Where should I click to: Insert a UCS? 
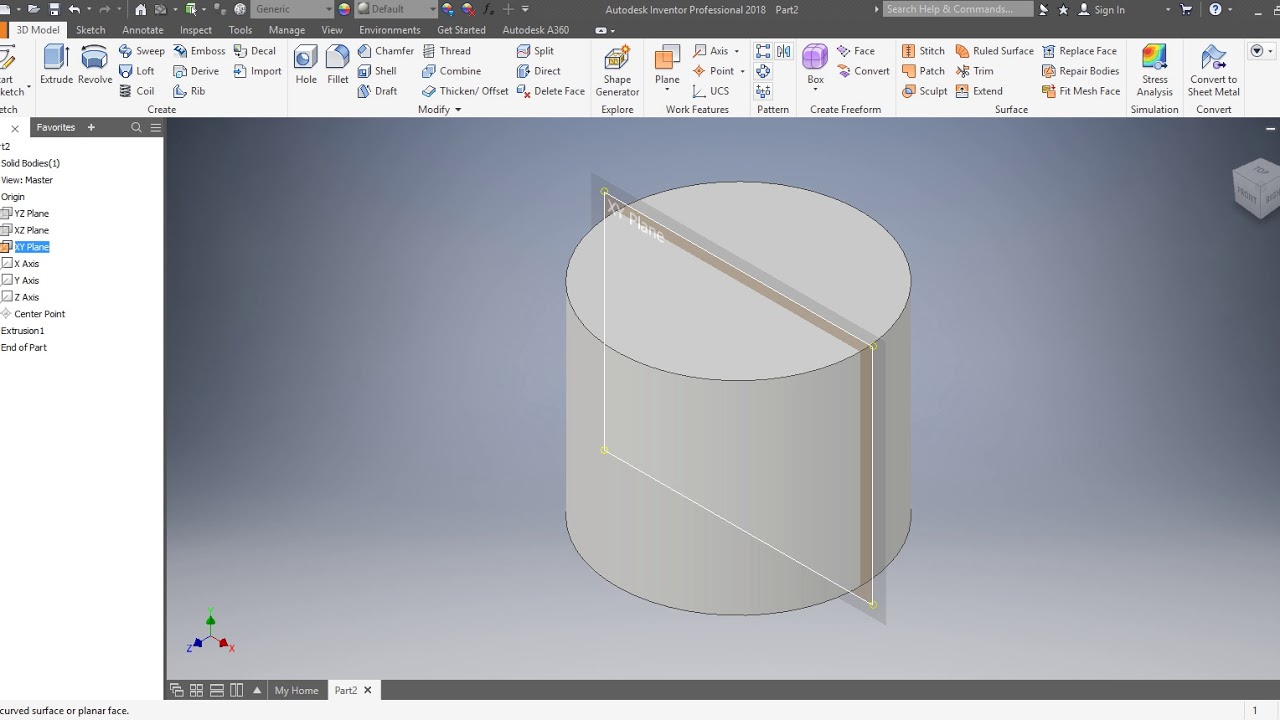(x=711, y=91)
